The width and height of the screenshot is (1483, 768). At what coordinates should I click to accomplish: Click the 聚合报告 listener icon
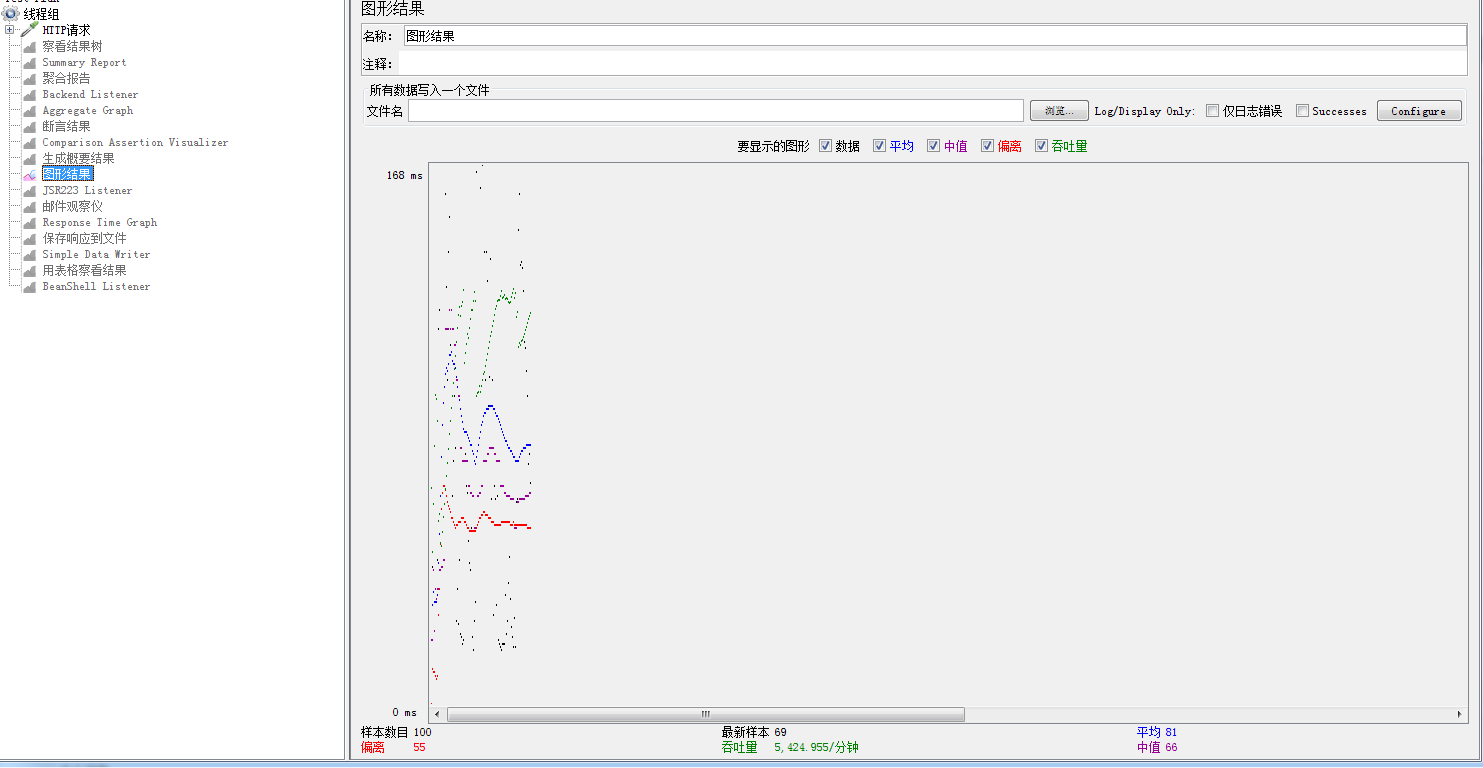[x=30, y=79]
